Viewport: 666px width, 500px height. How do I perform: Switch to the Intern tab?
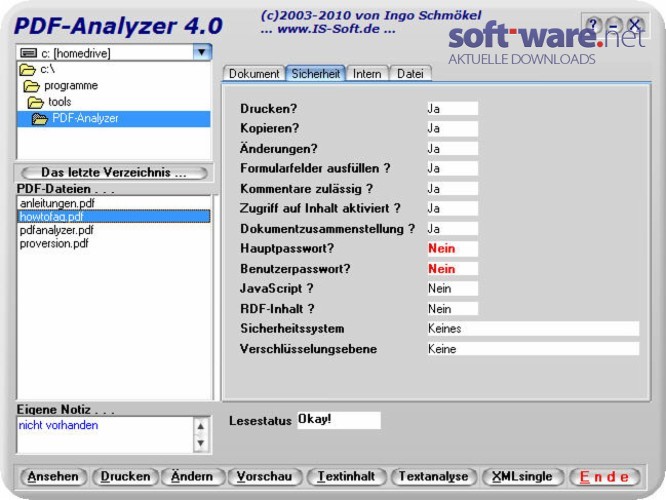point(367,74)
